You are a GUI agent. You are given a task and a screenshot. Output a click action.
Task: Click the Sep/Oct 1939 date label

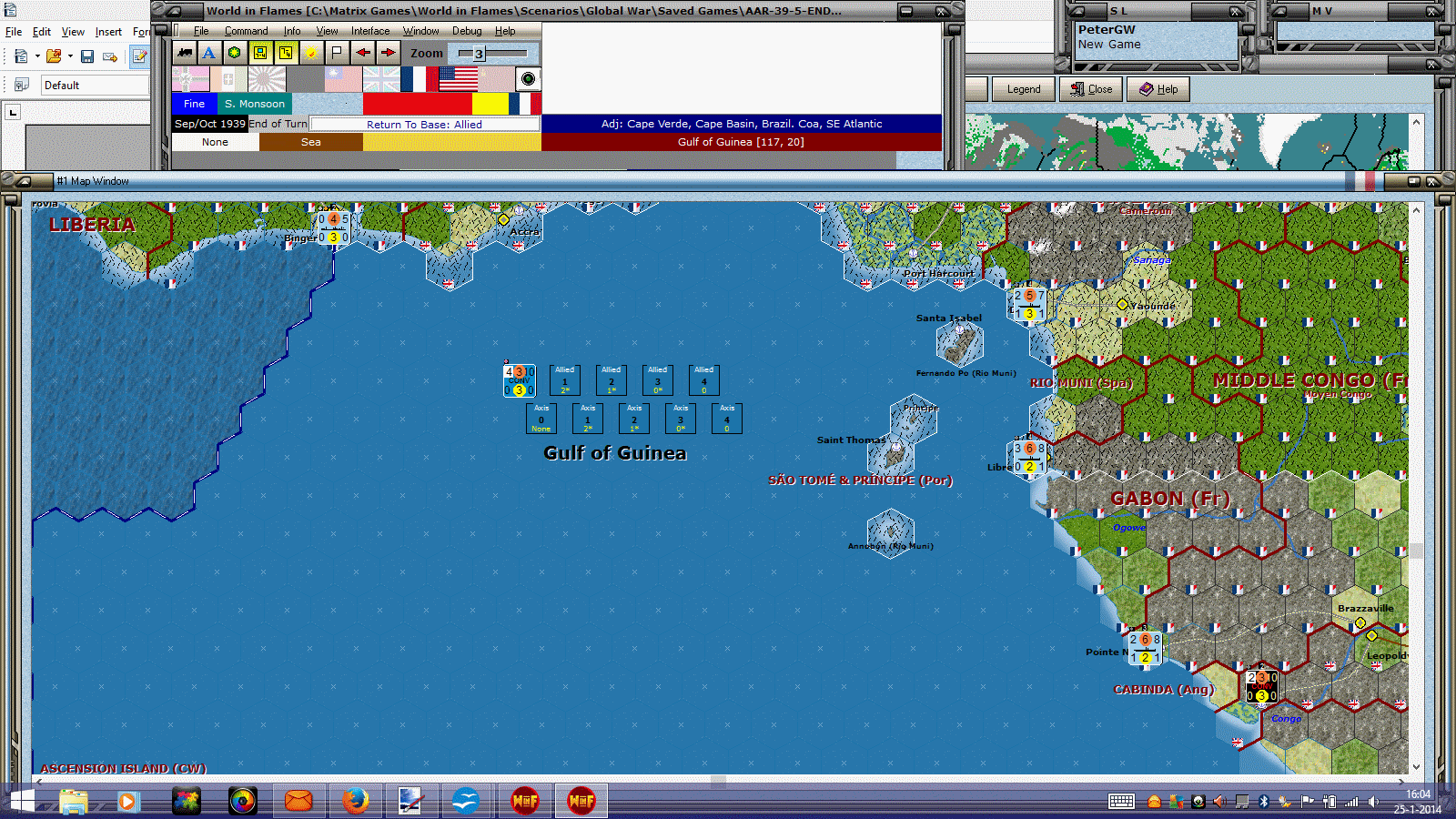tap(210, 124)
